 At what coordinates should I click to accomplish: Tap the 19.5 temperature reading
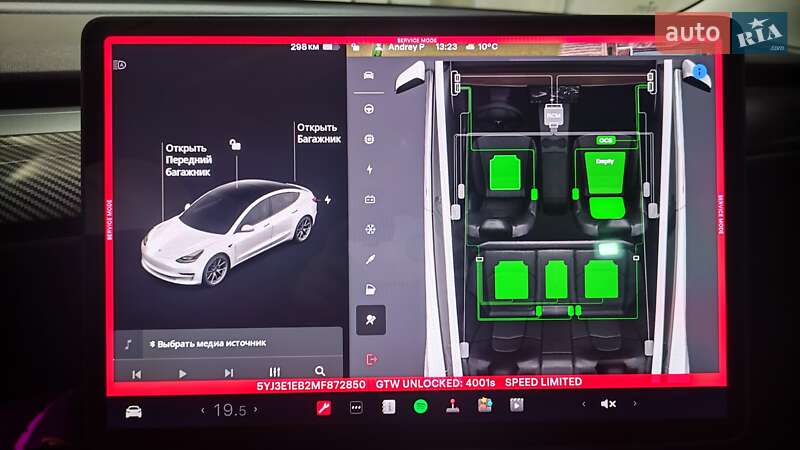[x=230, y=410]
